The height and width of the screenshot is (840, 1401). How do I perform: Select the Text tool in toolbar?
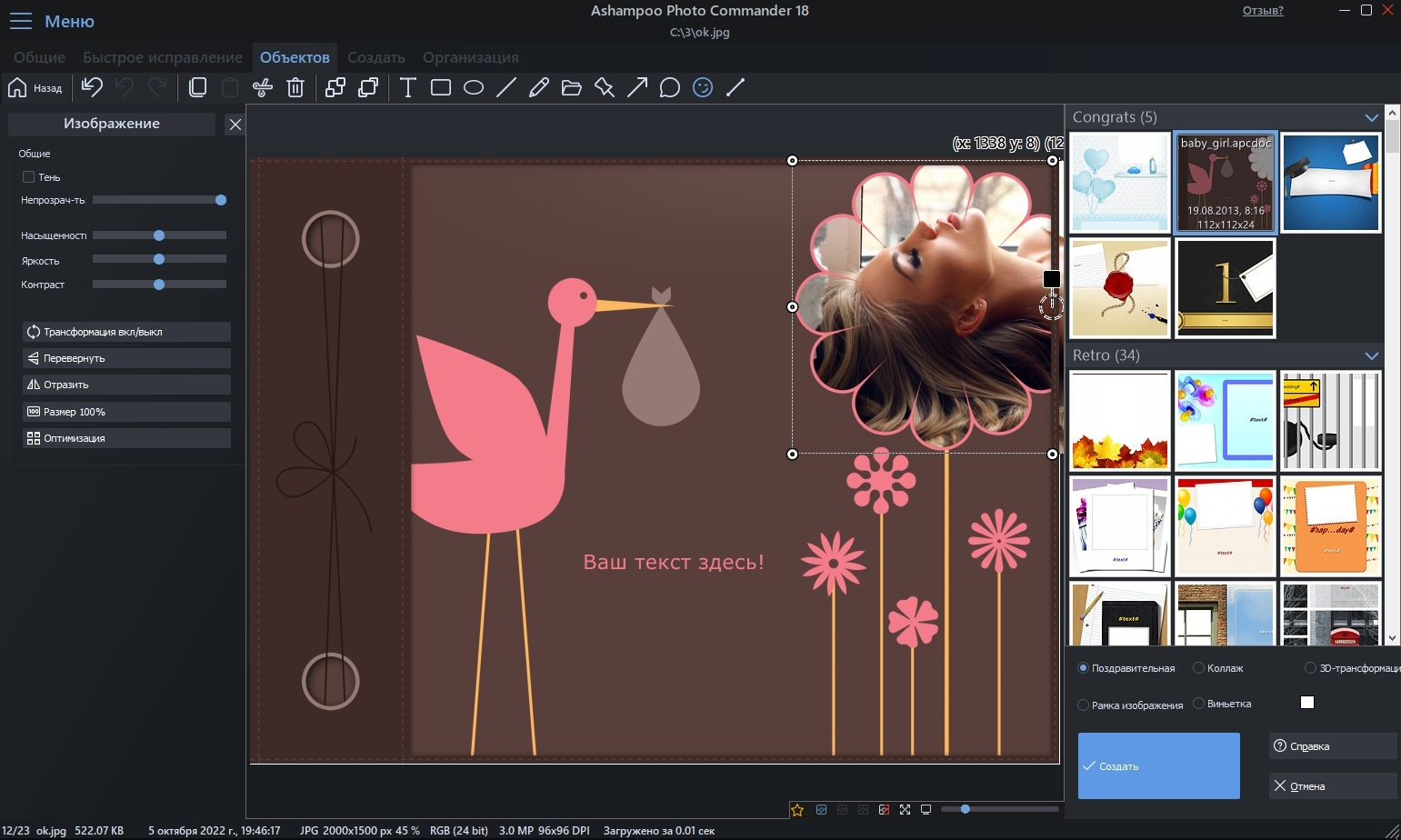point(408,87)
